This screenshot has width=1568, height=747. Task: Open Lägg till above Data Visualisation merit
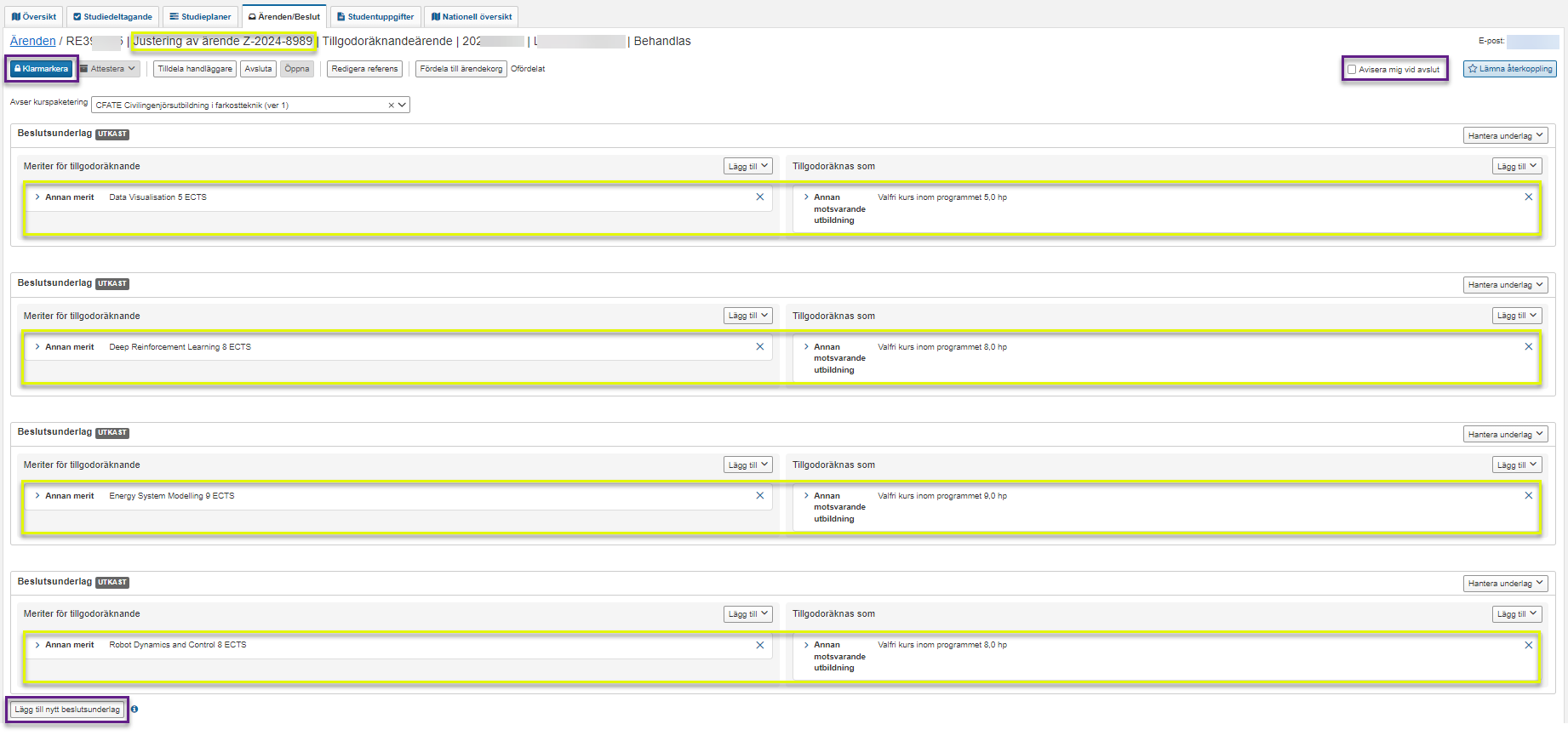(748, 167)
